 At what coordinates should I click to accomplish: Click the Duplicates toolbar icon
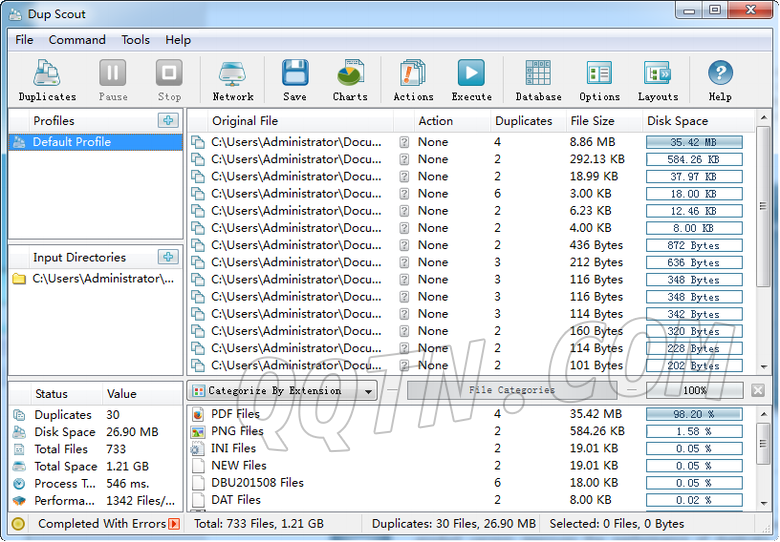47,80
